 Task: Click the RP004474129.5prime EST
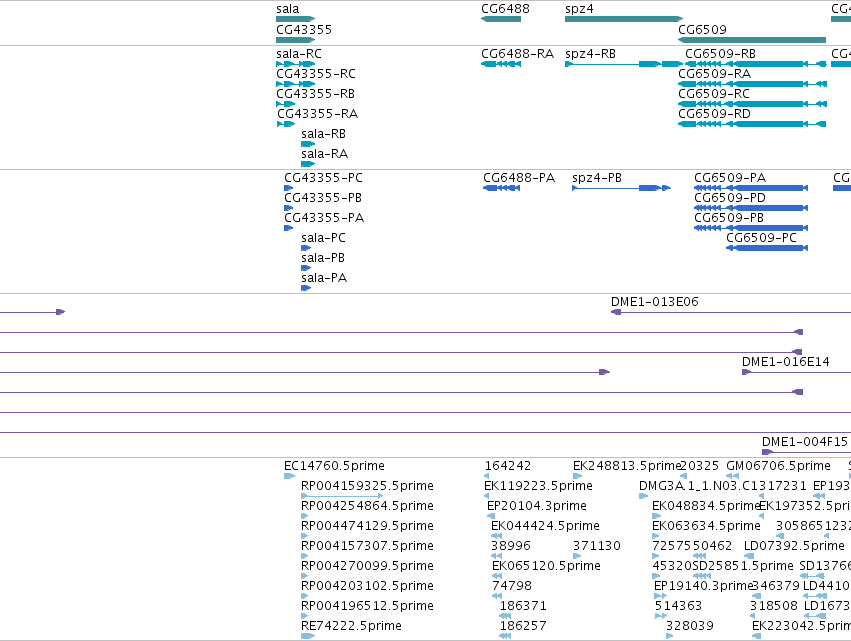(x=304, y=536)
